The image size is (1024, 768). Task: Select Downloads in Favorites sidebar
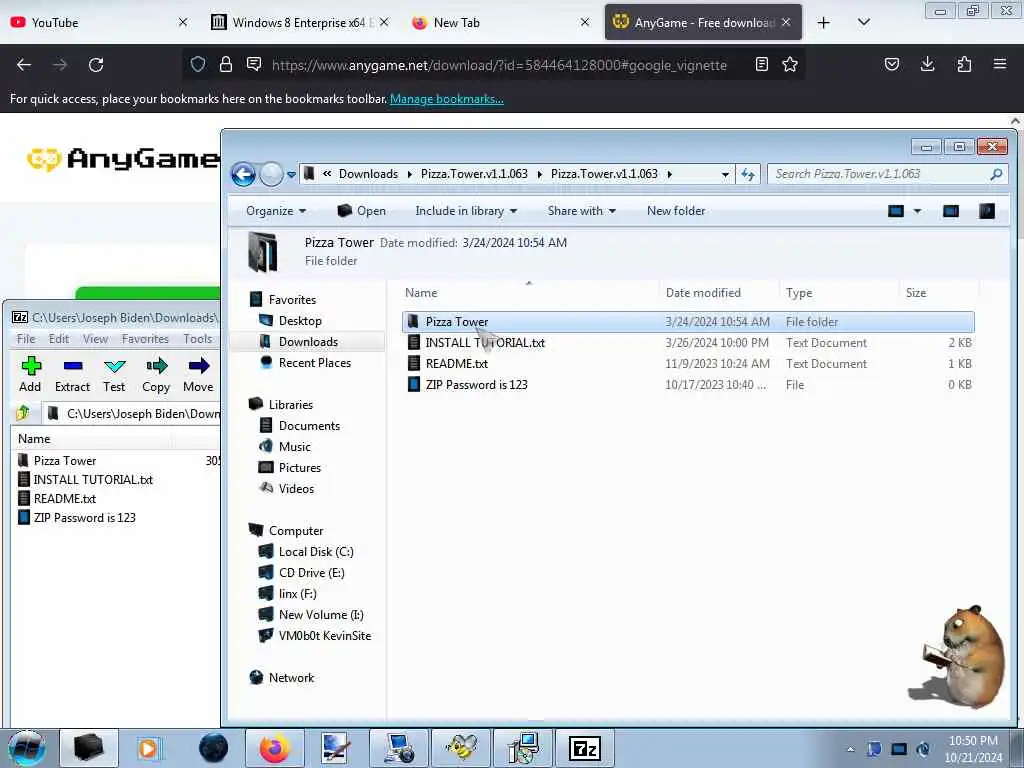pyautogui.click(x=308, y=342)
